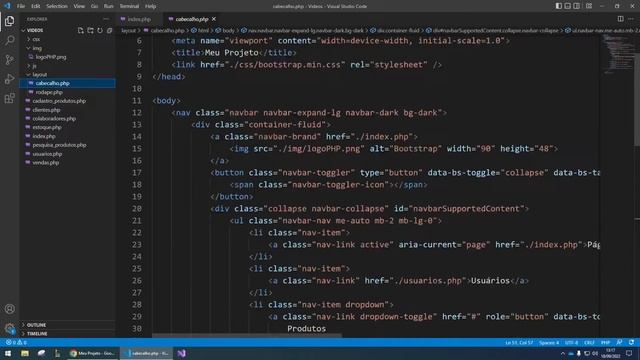Open colaboradores.php file

(x=54, y=119)
